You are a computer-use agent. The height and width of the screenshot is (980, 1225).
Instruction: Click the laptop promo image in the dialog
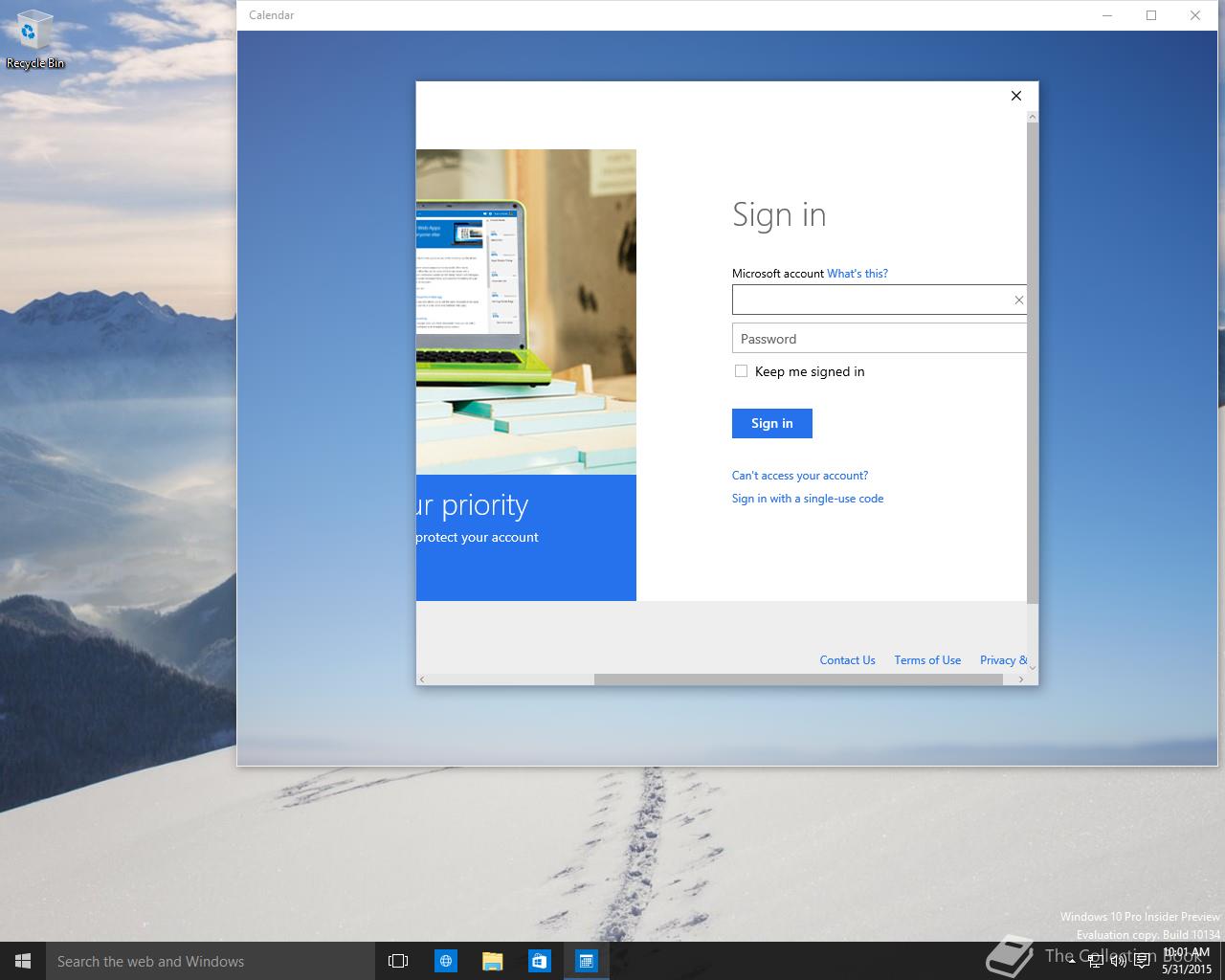pos(526,312)
